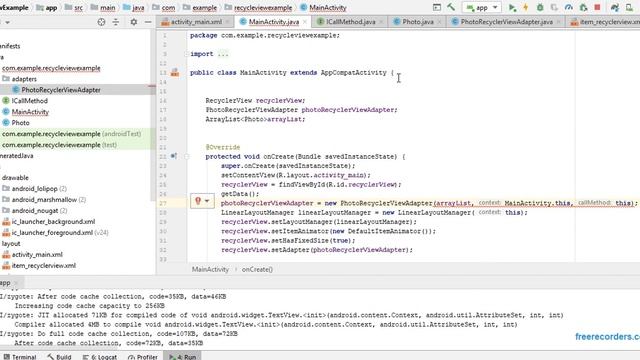Open project panel settings gear

click(x=133, y=22)
